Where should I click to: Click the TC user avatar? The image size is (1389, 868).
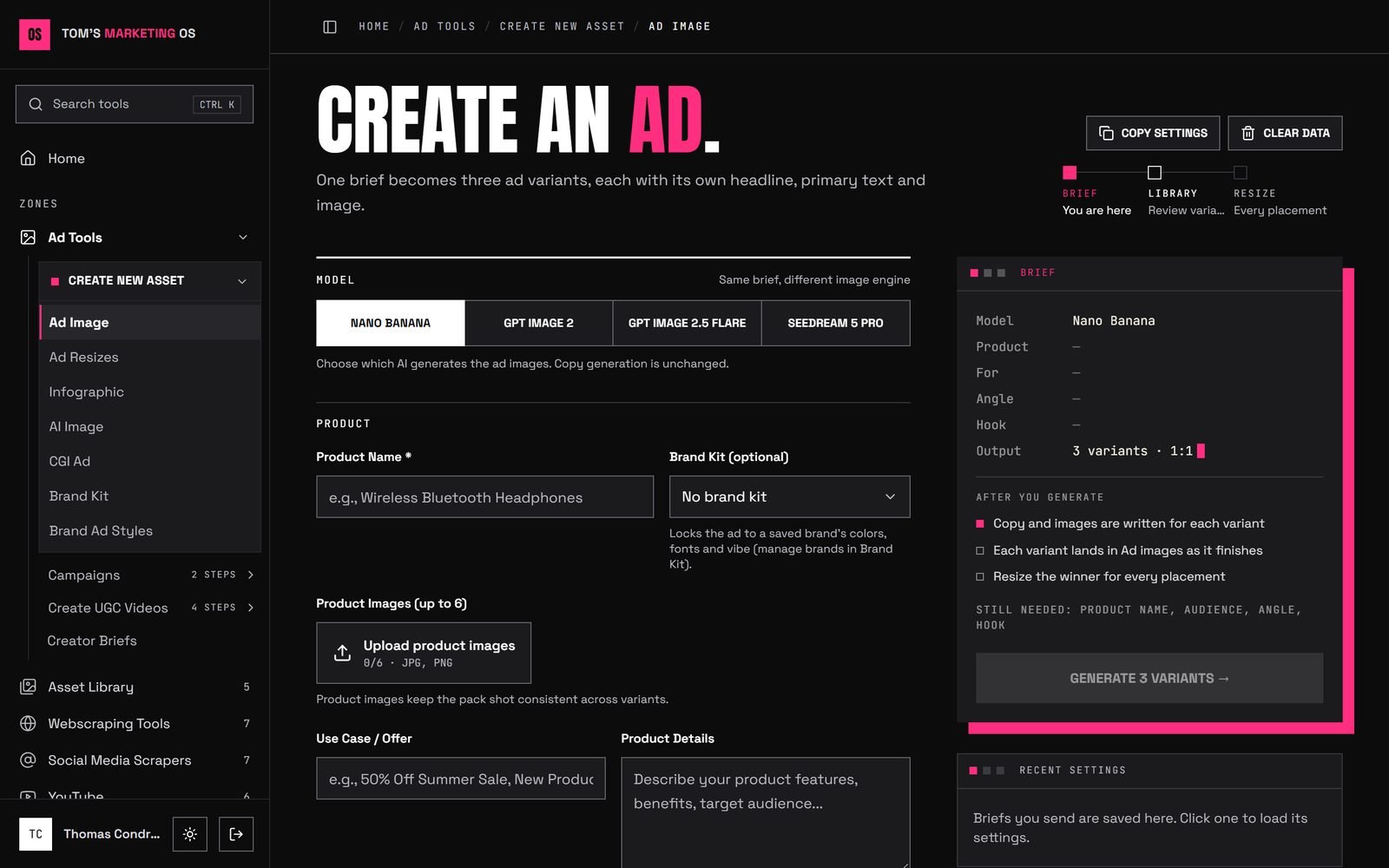[x=36, y=834]
